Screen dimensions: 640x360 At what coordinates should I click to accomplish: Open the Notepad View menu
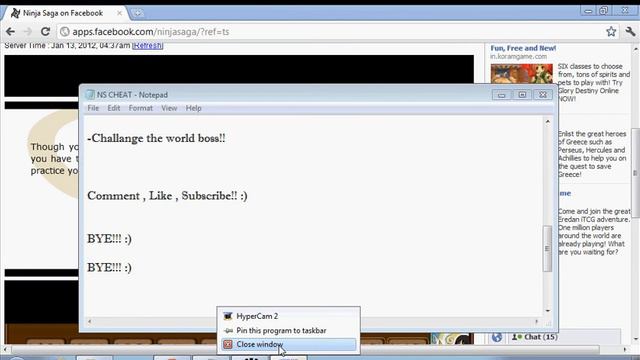169,108
